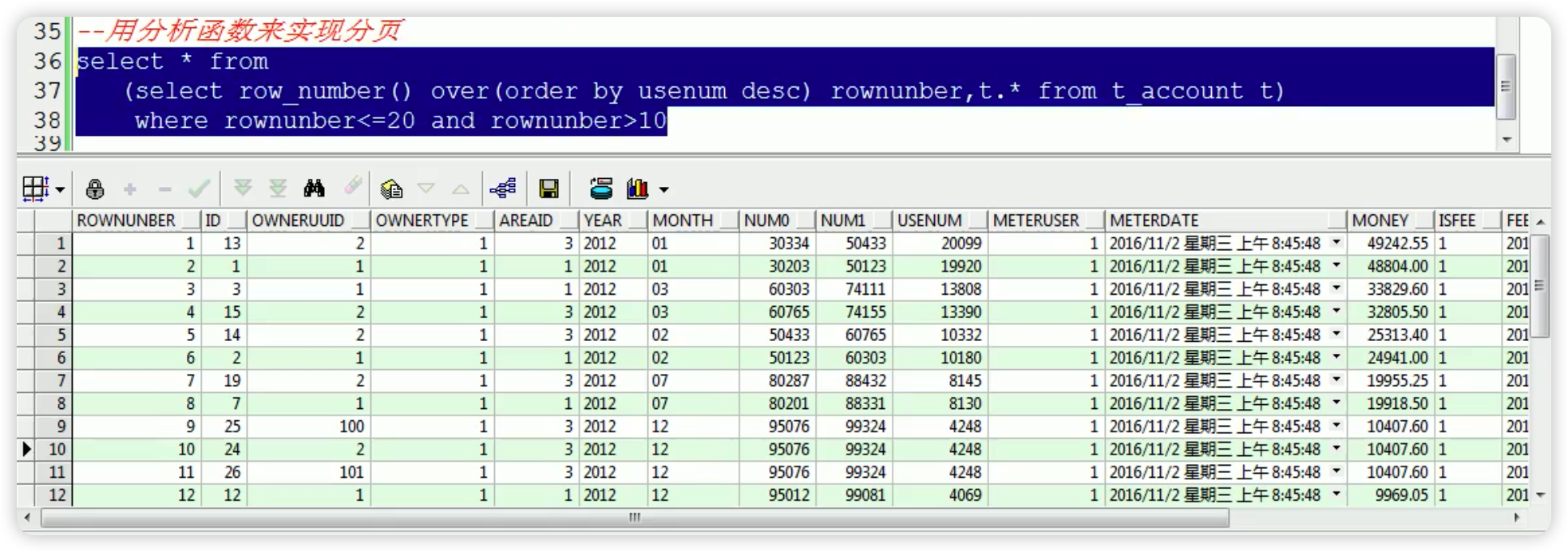Sort by the MONEY column header
The height and width of the screenshot is (552, 1568).
[1380, 220]
